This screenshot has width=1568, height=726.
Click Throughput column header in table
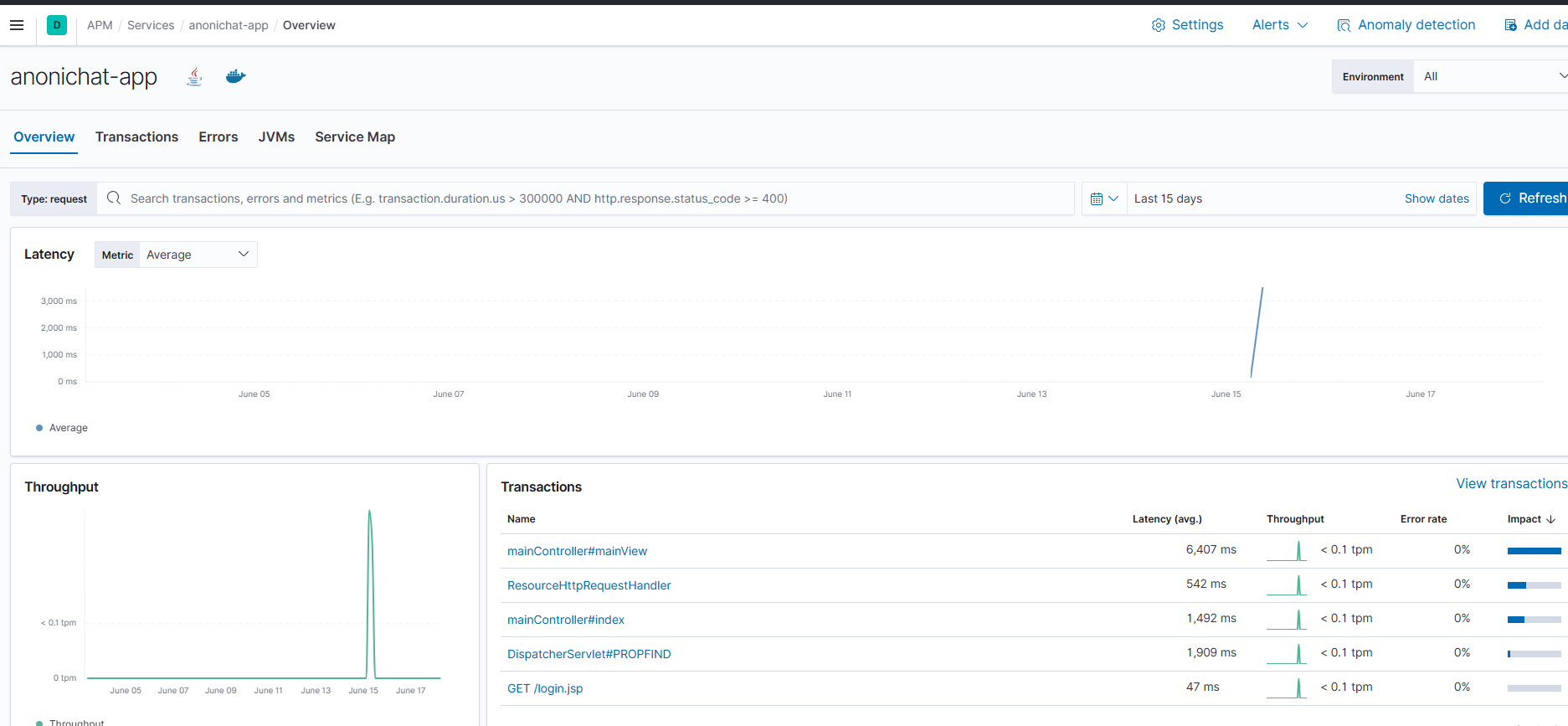(1295, 519)
